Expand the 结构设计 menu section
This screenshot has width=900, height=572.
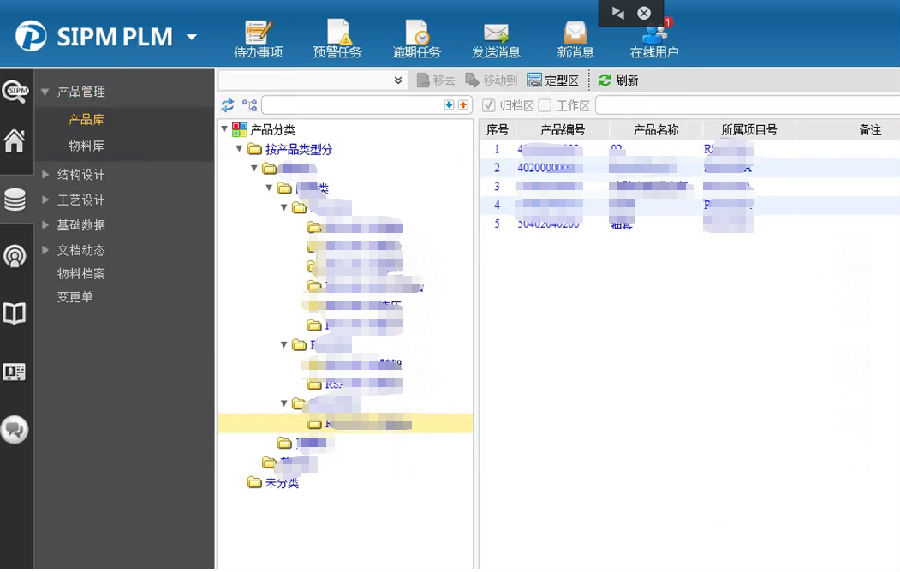tap(80, 175)
